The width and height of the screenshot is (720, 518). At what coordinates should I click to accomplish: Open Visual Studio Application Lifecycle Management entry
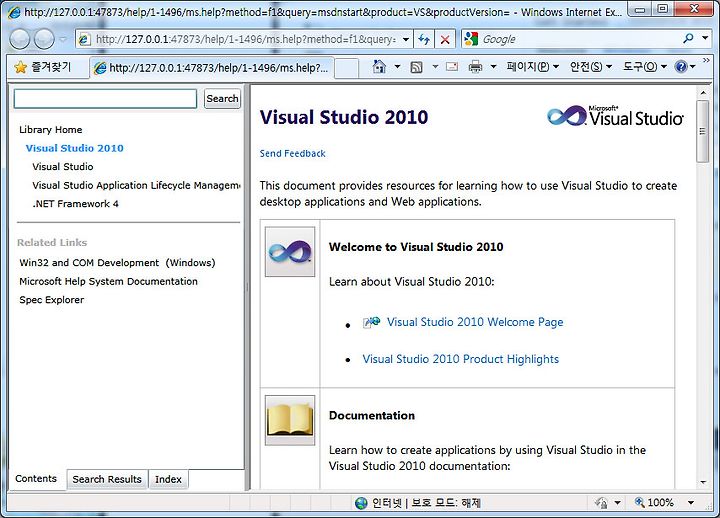point(136,185)
